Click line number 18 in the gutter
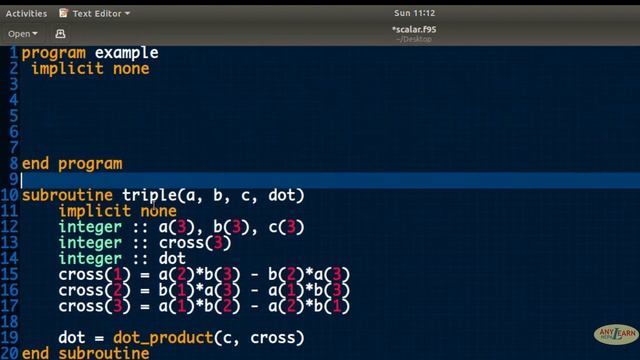The image size is (640, 360). pos(10,322)
